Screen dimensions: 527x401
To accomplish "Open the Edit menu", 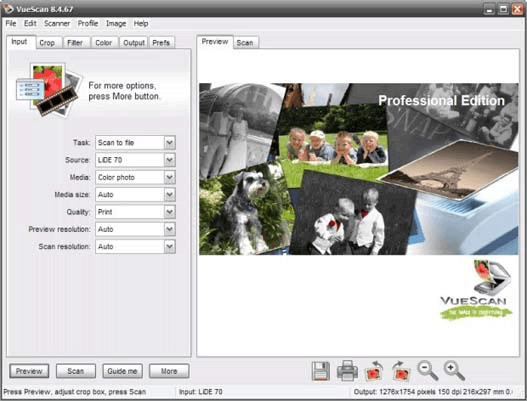I will [30, 24].
